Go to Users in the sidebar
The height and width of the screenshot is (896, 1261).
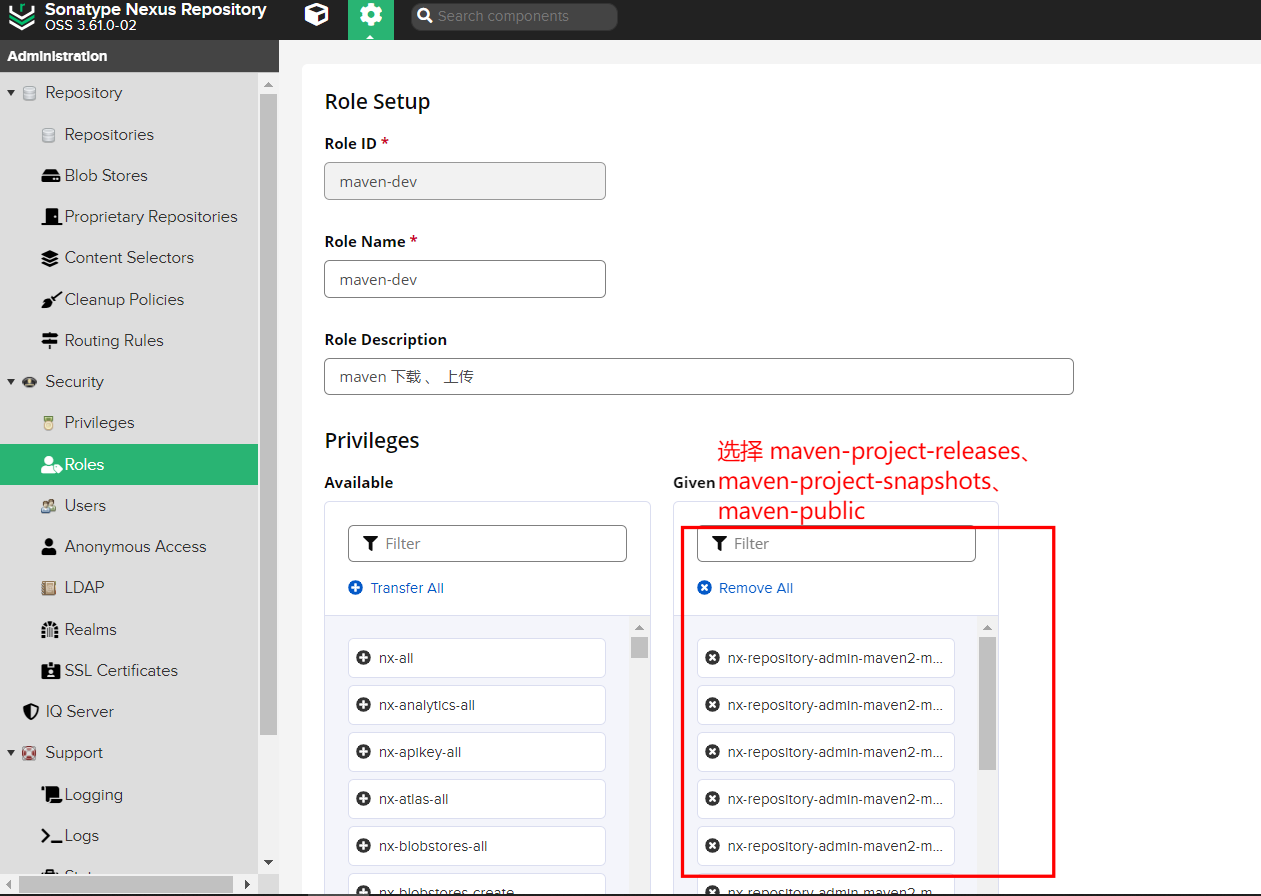(85, 506)
